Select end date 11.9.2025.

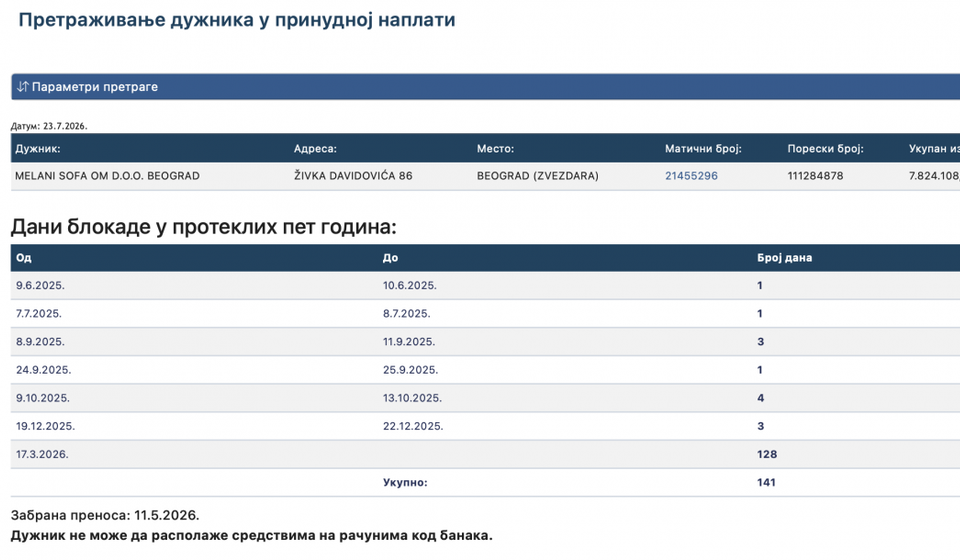(409, 342)
